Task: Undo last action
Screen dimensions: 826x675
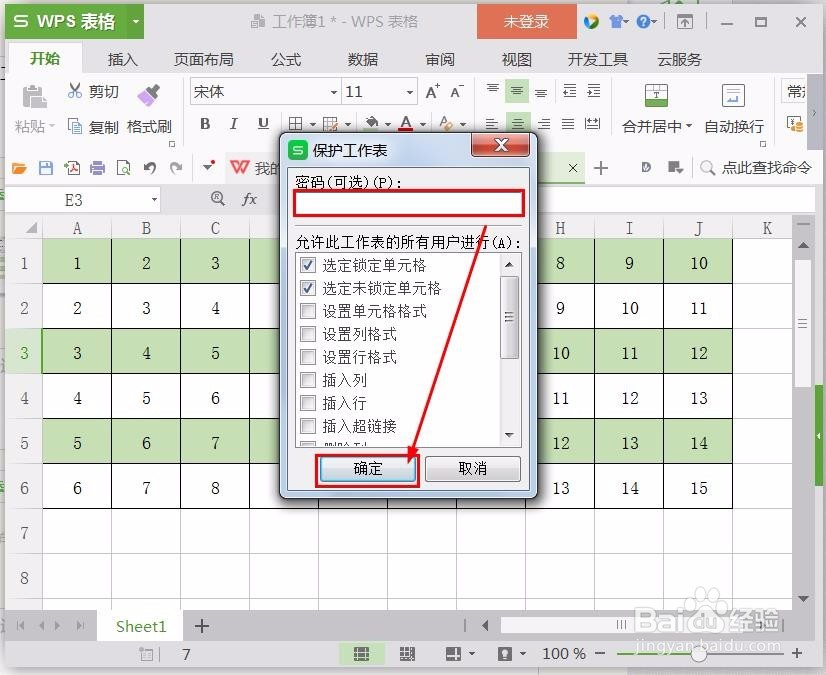Action: tap(150, 168)
